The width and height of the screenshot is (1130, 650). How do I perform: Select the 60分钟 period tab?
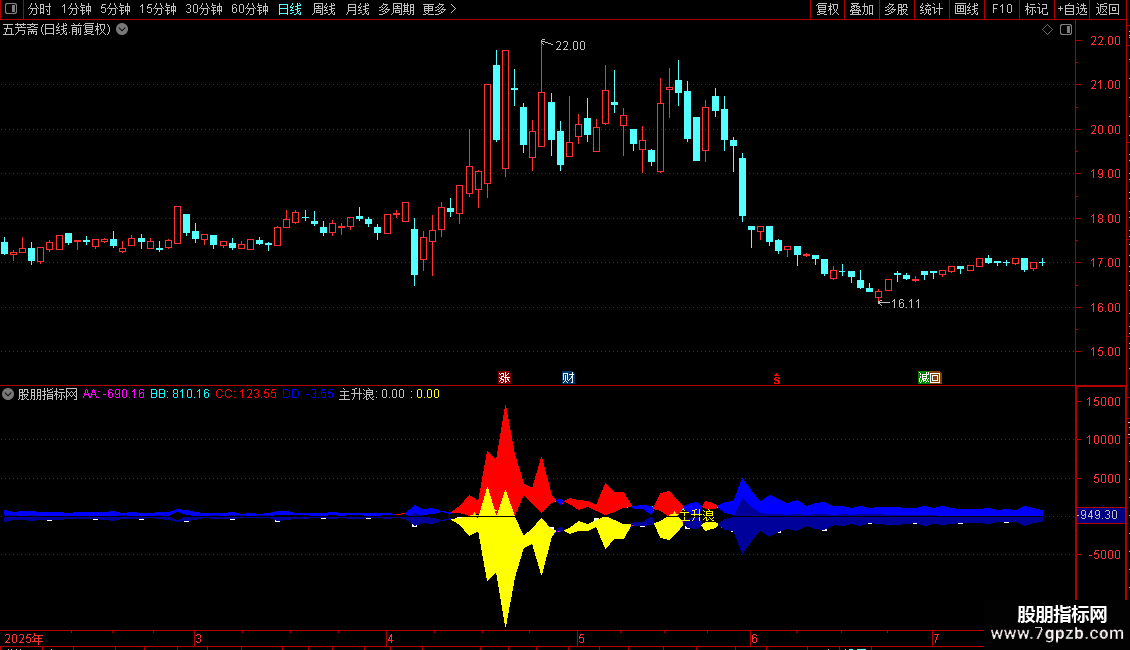click(x=249, y=9)
